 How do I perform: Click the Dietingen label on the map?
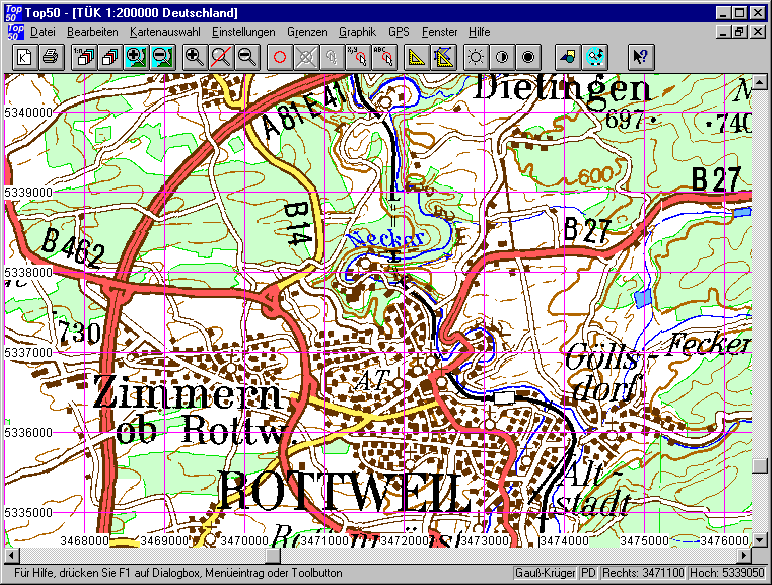[x=562, y=89]
